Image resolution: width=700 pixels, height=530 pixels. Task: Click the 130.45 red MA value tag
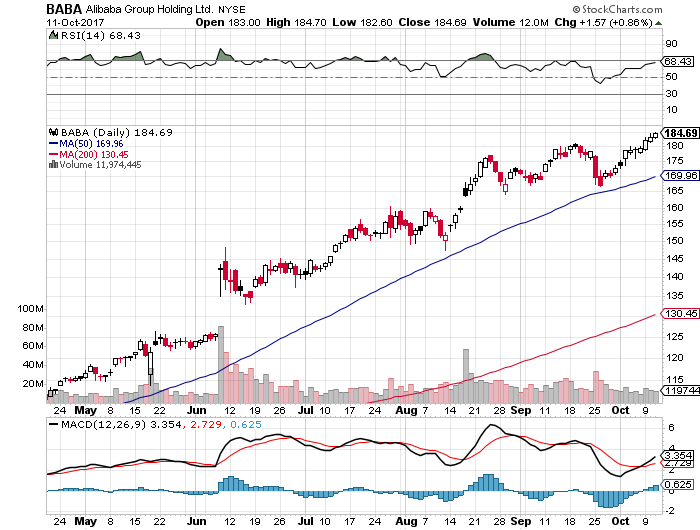coord(681,313)
